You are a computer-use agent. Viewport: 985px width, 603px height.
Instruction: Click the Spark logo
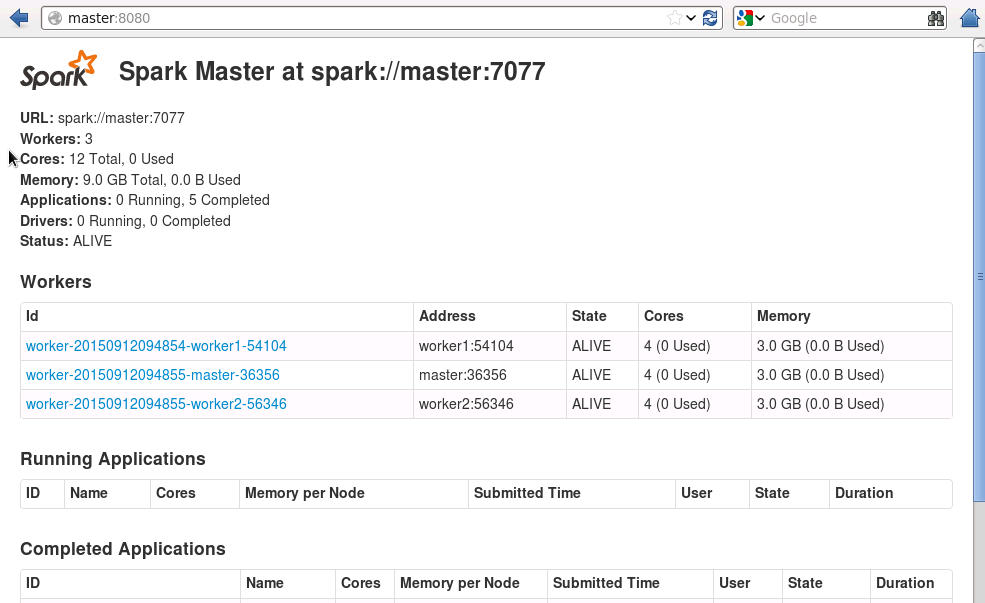coord(58,70)
